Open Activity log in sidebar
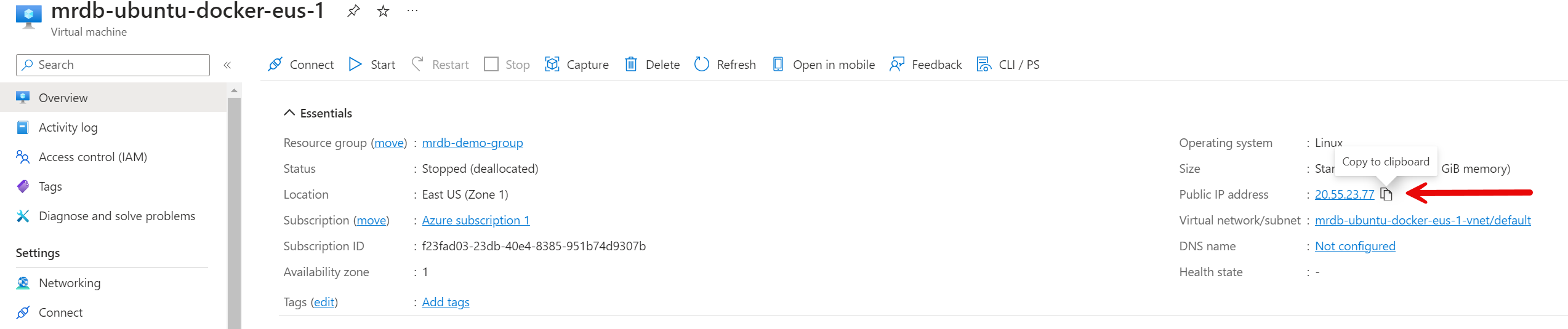The image size is (1568, 329). click(68, 127)
